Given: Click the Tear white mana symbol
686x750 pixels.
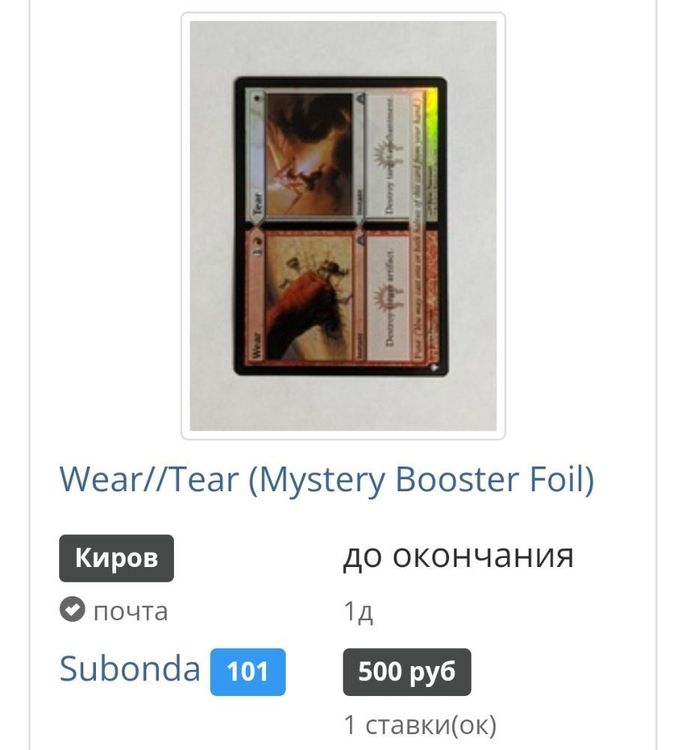Looking at the screenshot, I should coord(258,99).
